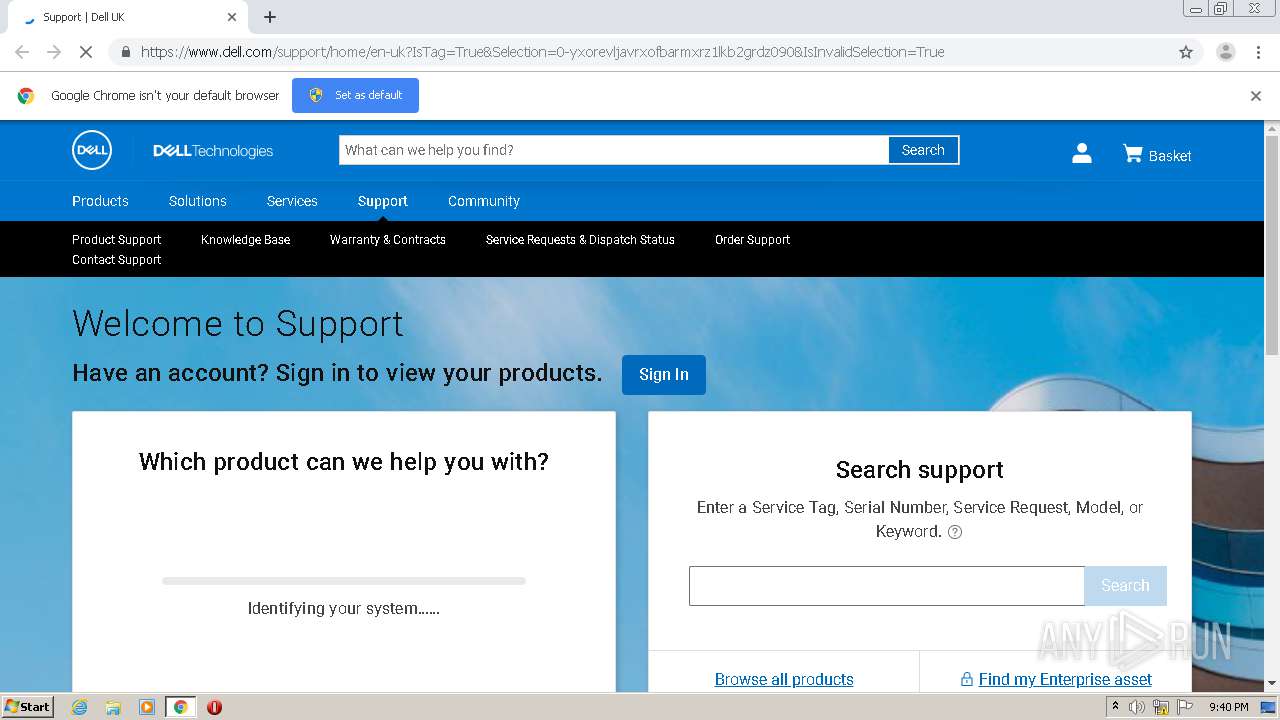Click the browser forward arrow
Image resolution: width=1280 pixels, height=720 pixels.
54,52
